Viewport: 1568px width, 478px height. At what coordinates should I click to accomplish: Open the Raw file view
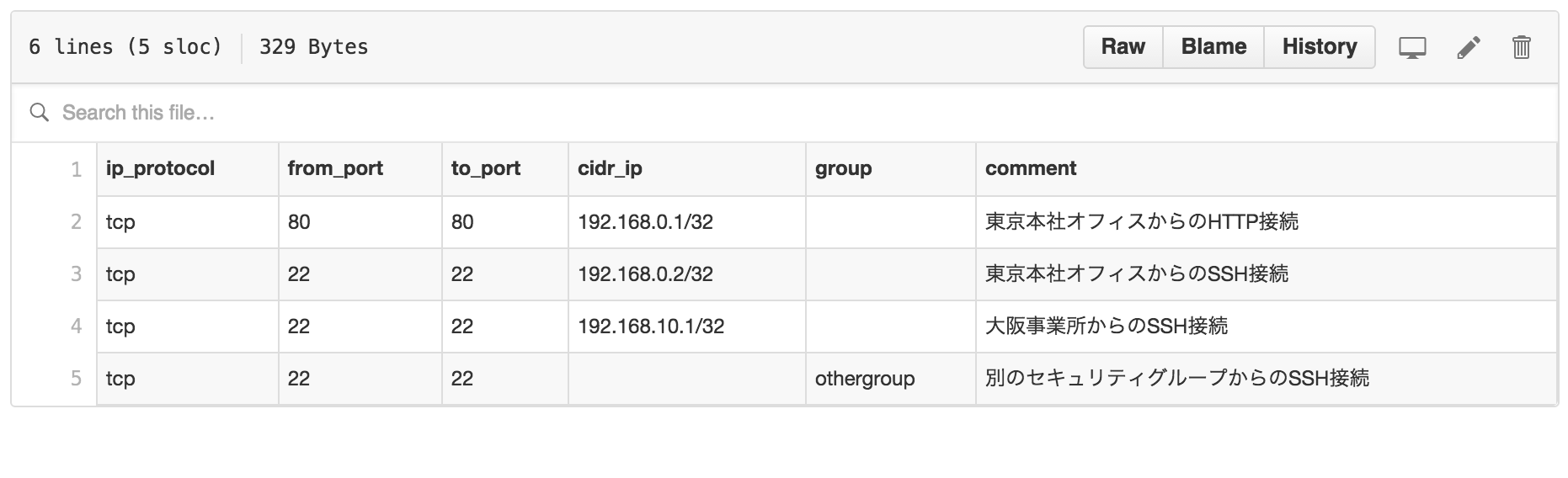(1123, 46)
